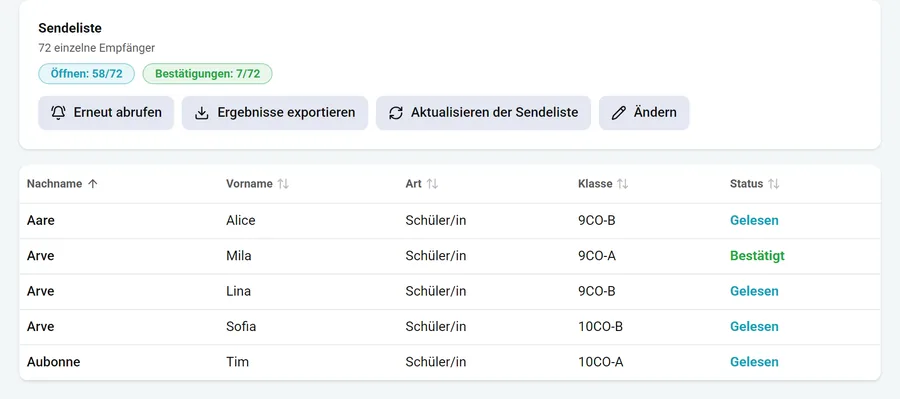The height and width of the screenshot is (399, 900).
Task: Sort by the Nachname column header
Action: 55,184
